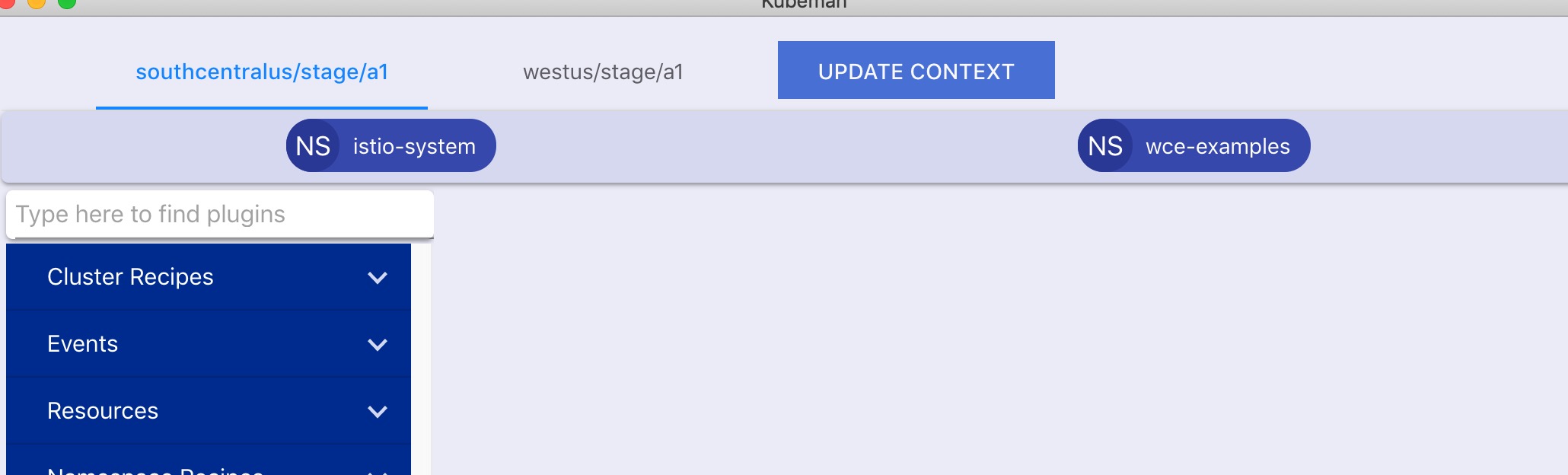Select the wce-examples namespace chip label
This screenshot has width=1568, height=475.
[x=1217, y=146]
